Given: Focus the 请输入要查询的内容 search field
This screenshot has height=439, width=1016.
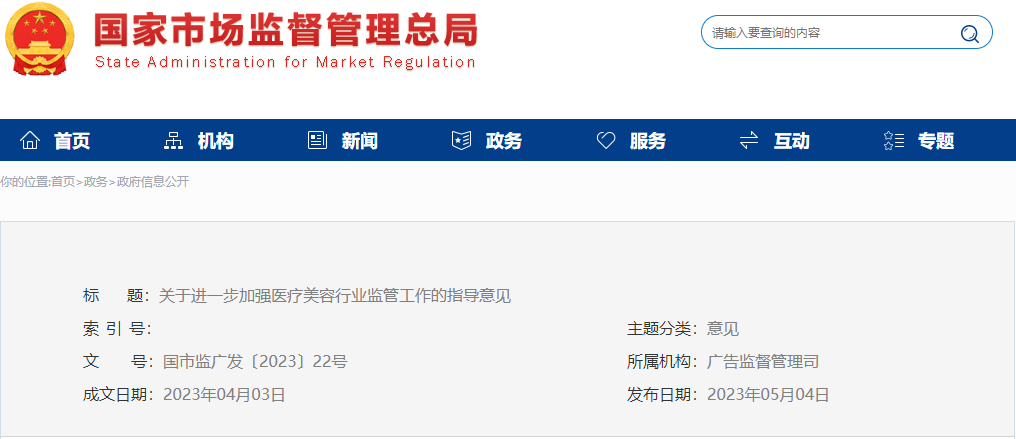Looking at the screenshot, I should [x=830, y=33].
